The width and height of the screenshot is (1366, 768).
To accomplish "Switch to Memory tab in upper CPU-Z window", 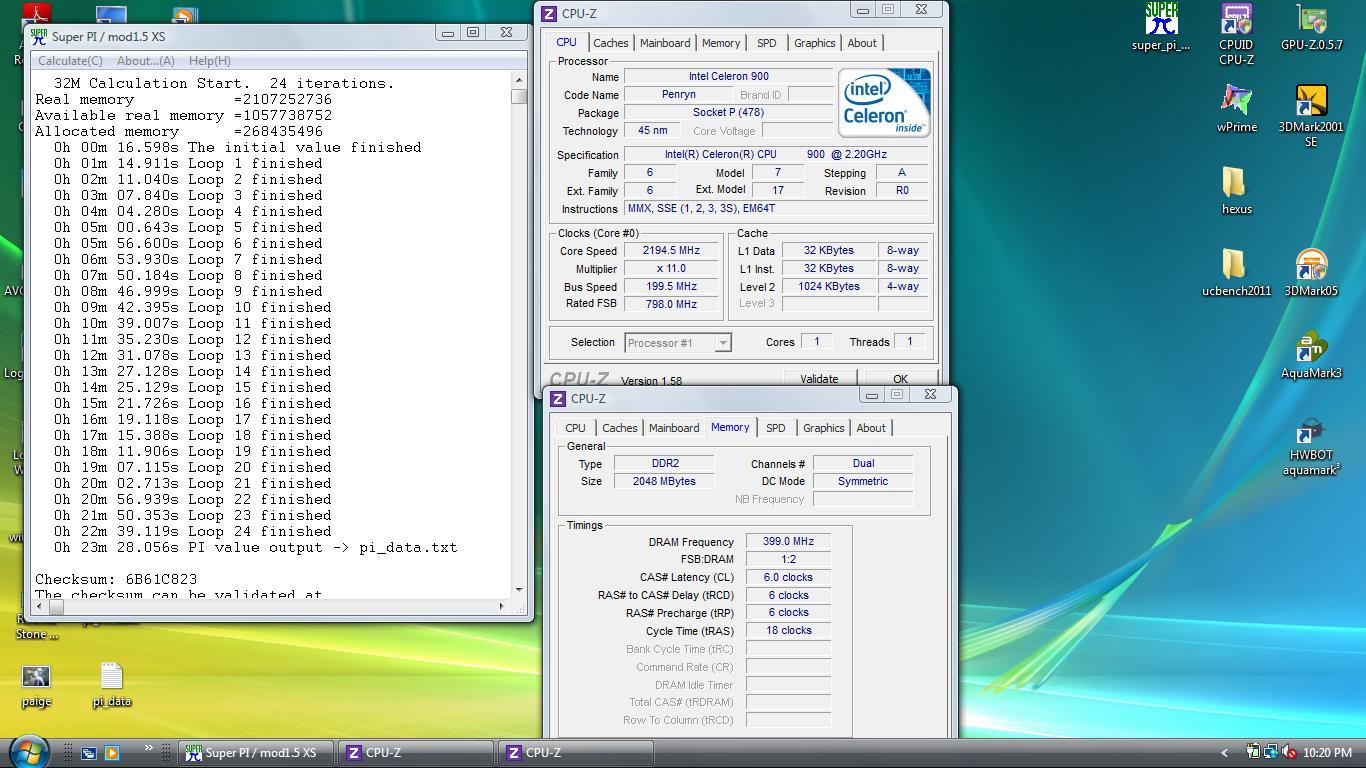I will tap(721, 43).
